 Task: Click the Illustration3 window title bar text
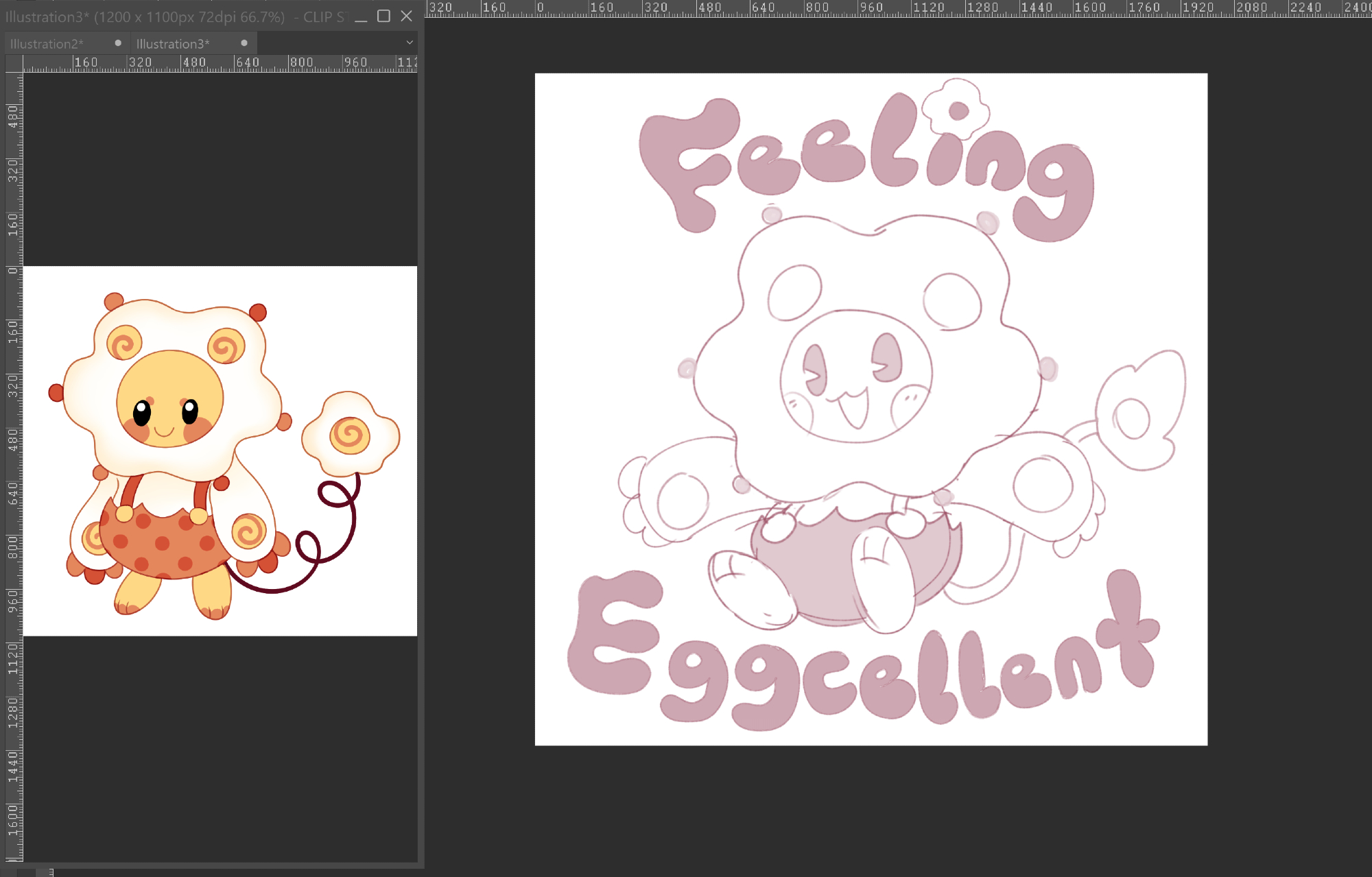tap(177, 16)
